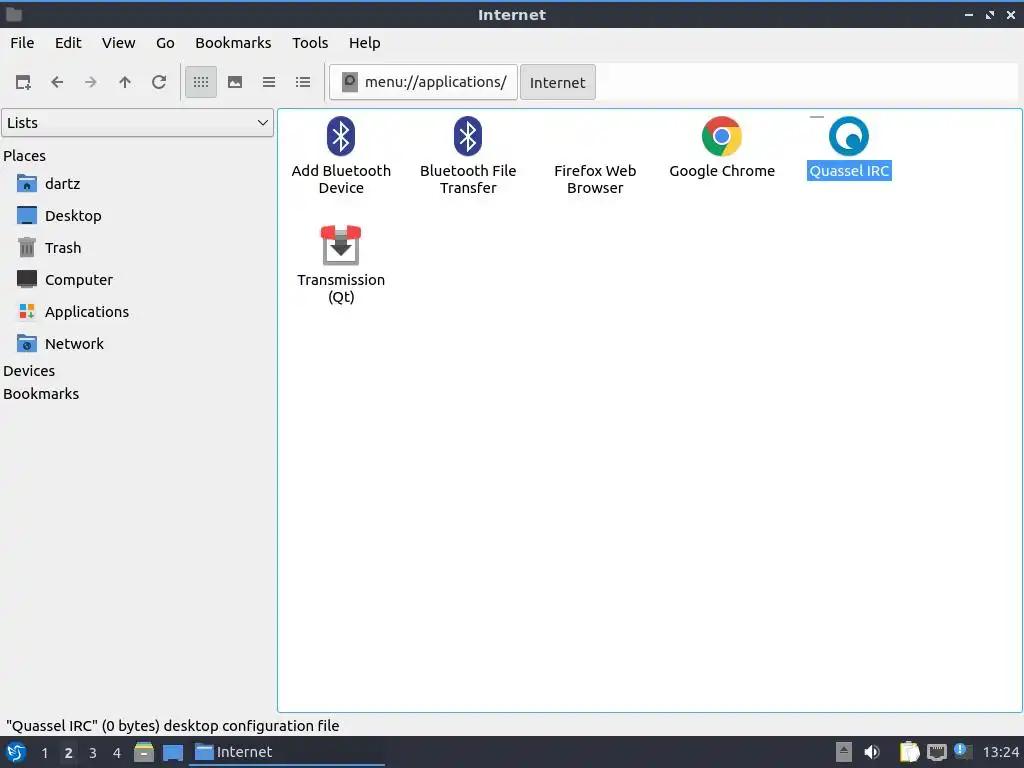This screenshot has width=1024, height=768.
Task: Select the Bluetooth File Transfer launcher
Action: point(468,155)
